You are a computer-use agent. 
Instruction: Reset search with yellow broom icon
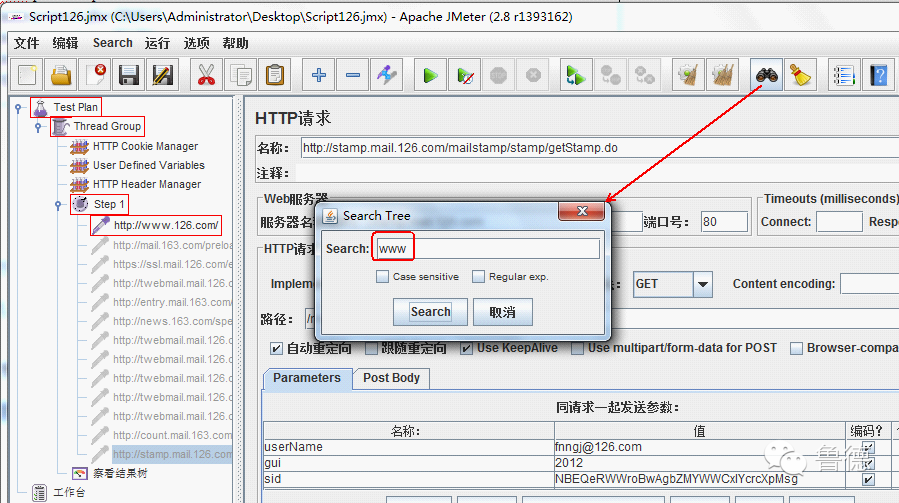(800, 75)
